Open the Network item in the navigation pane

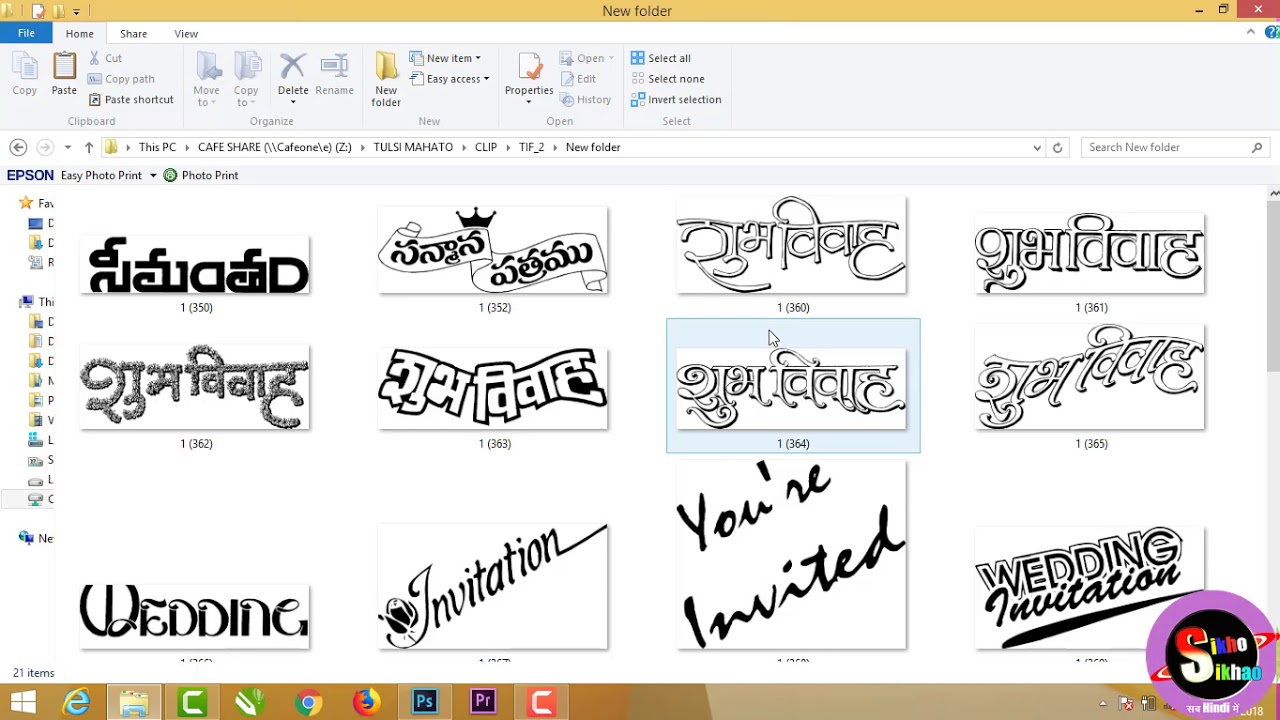[37, 538]
